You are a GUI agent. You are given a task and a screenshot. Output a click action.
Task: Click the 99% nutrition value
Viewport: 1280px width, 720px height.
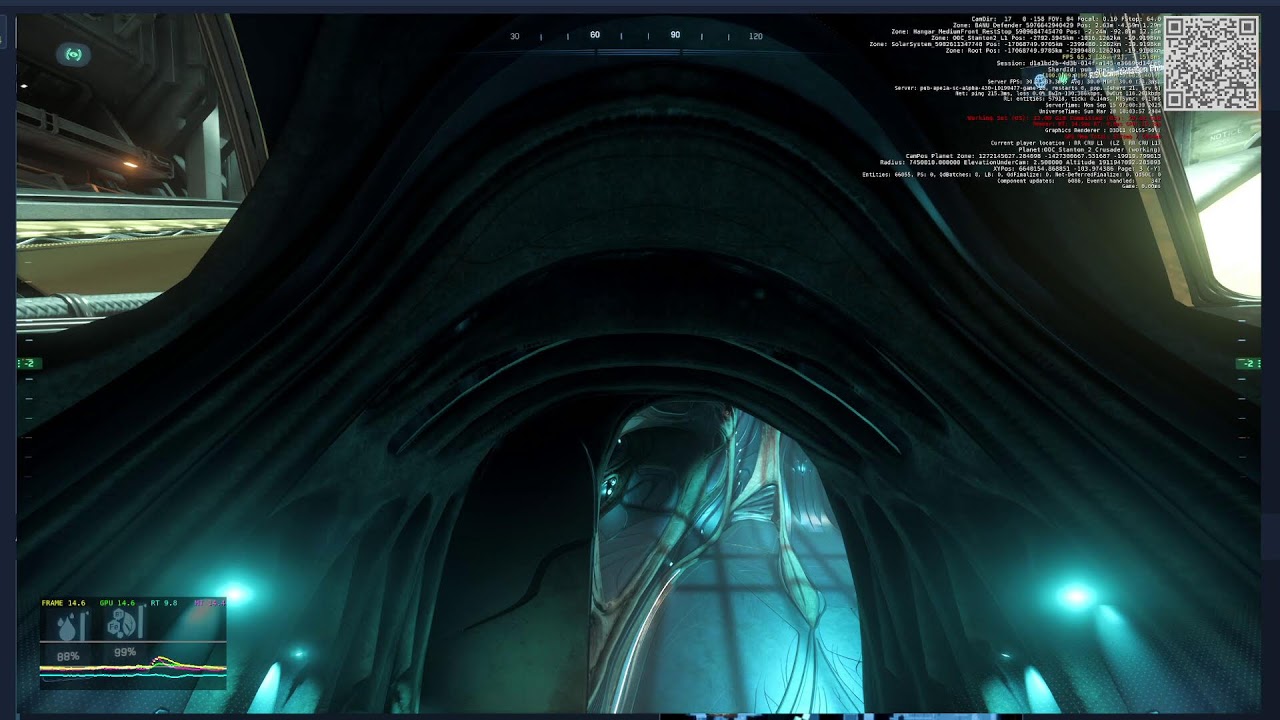point(125,652)
